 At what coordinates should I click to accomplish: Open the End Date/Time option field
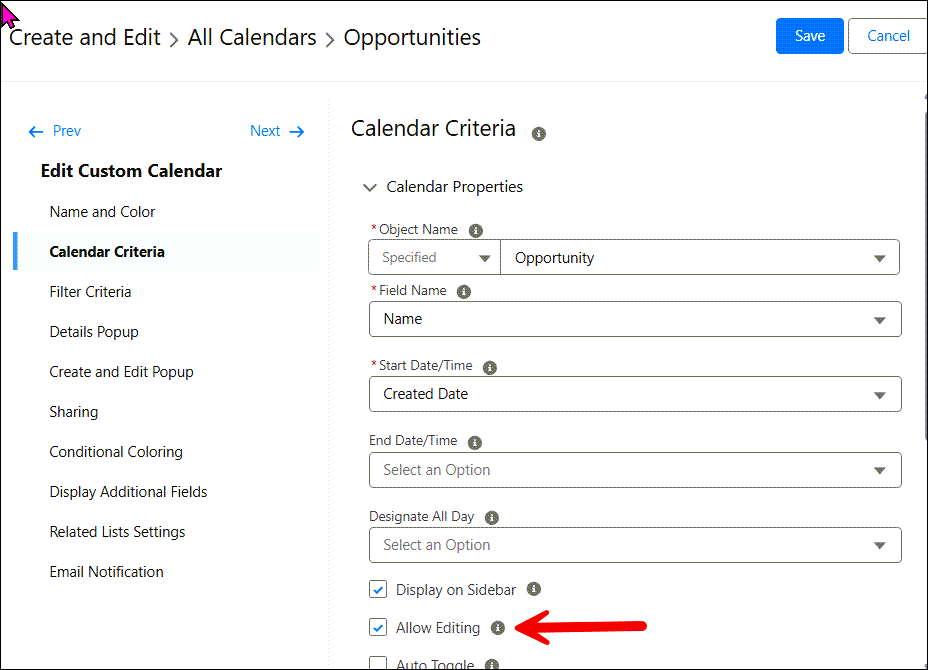pyautogui.click(x=635, y=470)
